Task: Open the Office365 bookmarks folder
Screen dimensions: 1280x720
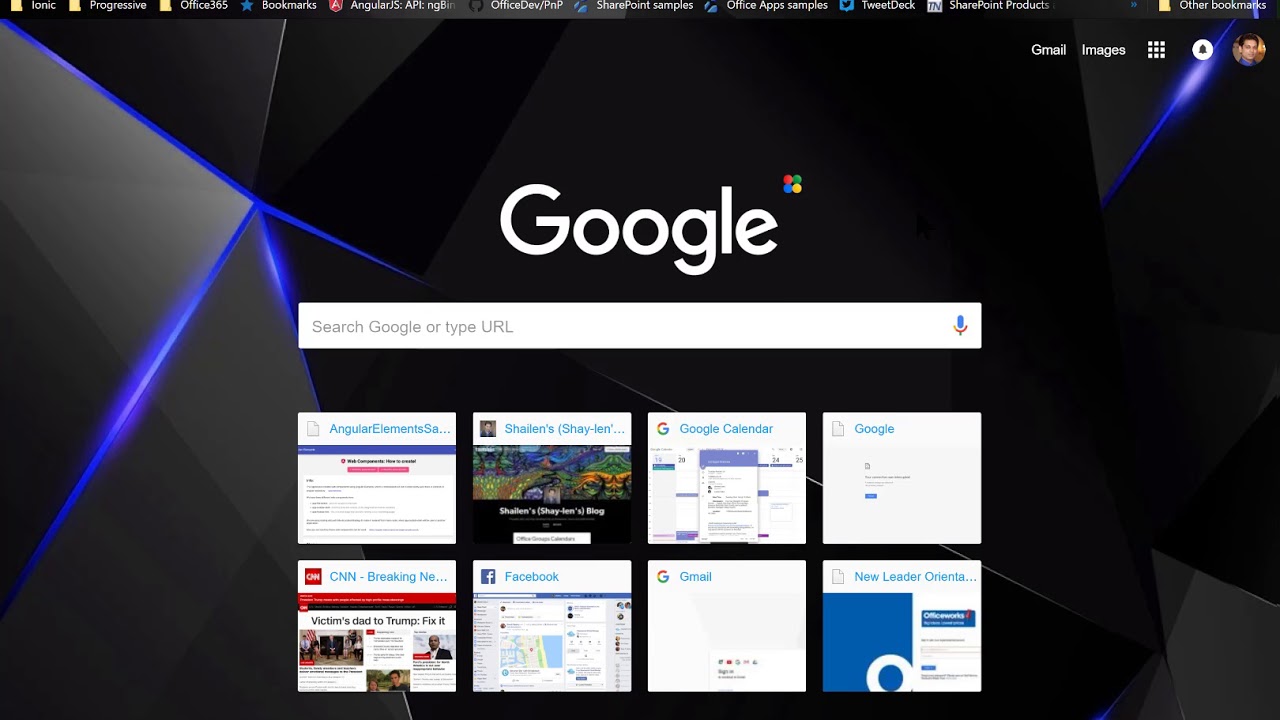Action: 193,6
